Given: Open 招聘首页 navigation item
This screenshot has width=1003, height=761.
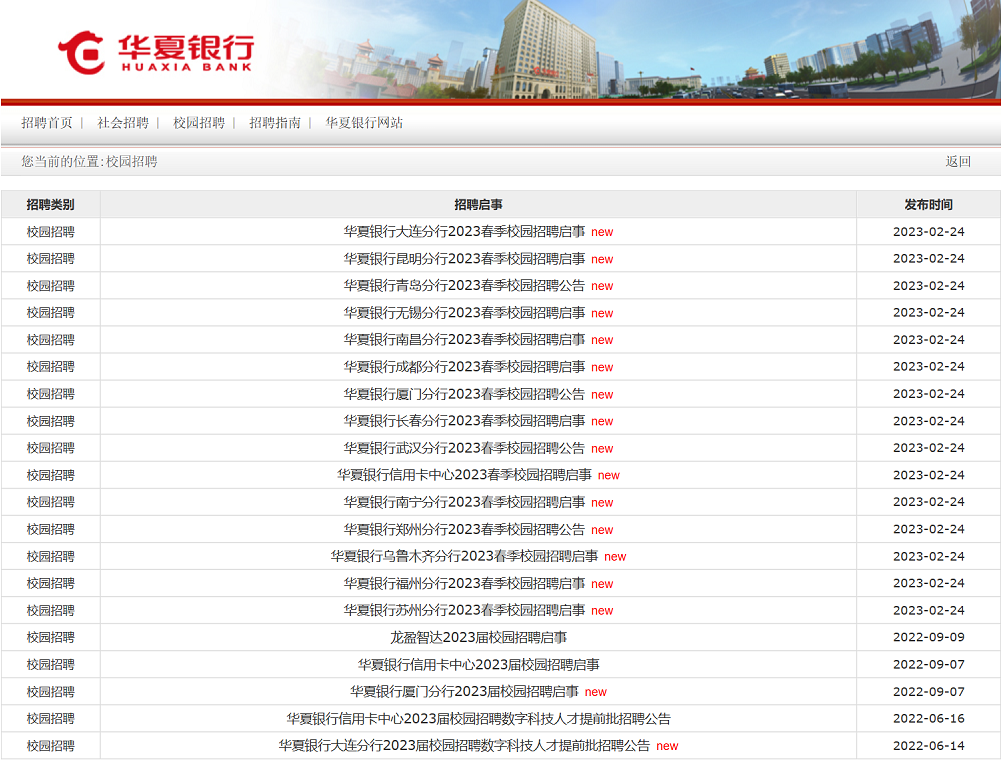Looking at the screenshot, I should pos(47,123).
